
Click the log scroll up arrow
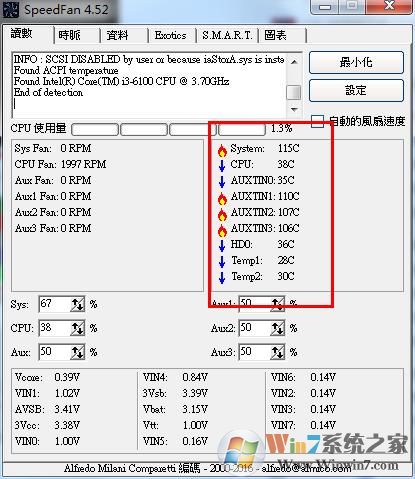click(294, 62)
